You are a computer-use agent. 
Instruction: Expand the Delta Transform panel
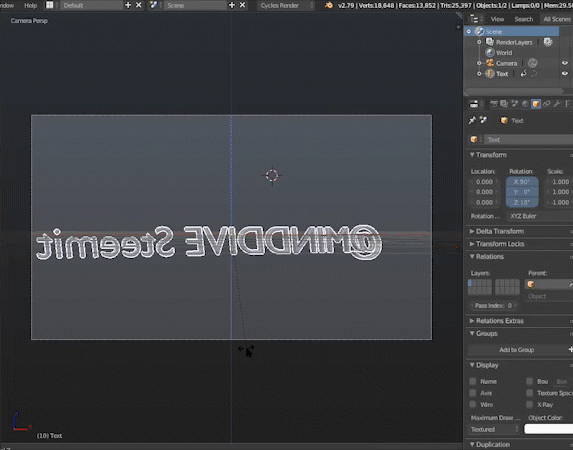click(472, 231)
